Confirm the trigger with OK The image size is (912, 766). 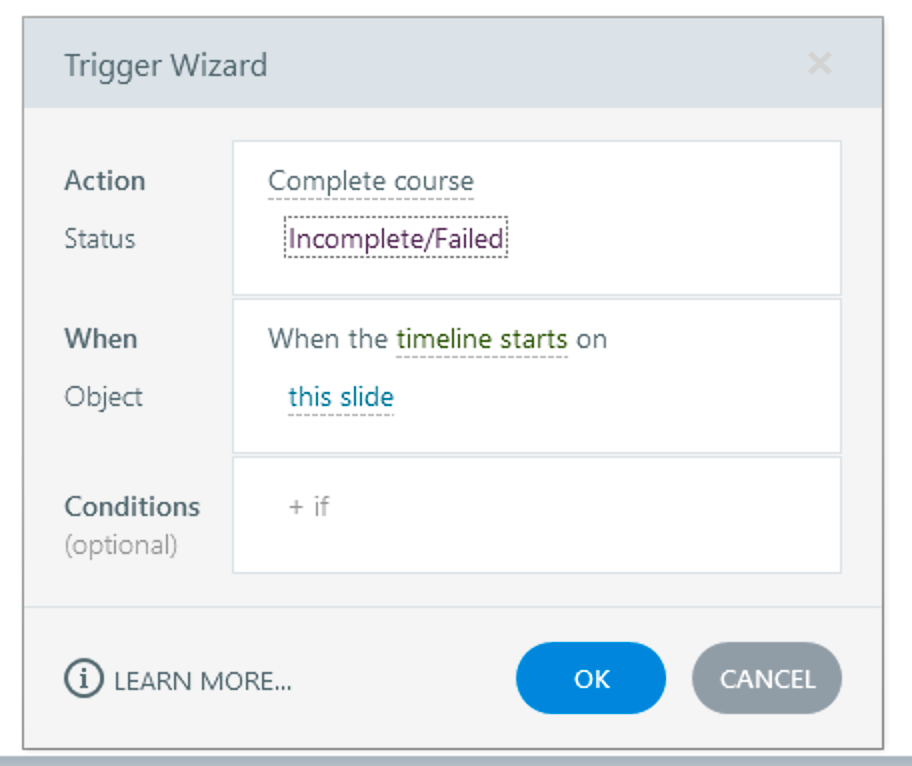pos(591,679)
